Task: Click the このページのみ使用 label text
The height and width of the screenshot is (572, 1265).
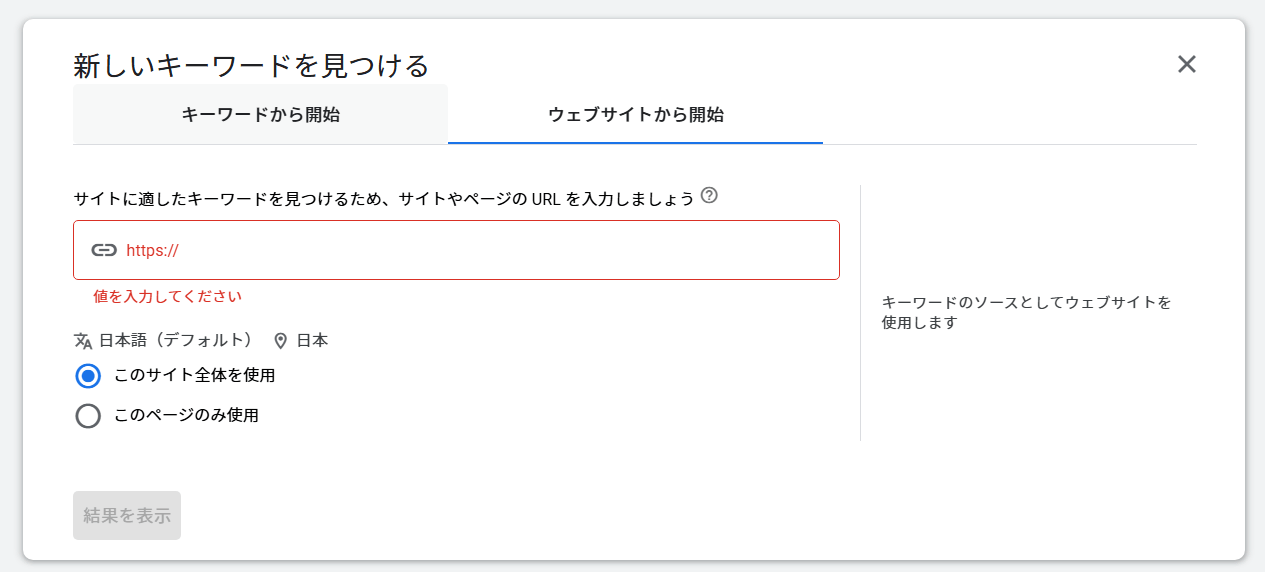Action: click(x=186, y=415)
